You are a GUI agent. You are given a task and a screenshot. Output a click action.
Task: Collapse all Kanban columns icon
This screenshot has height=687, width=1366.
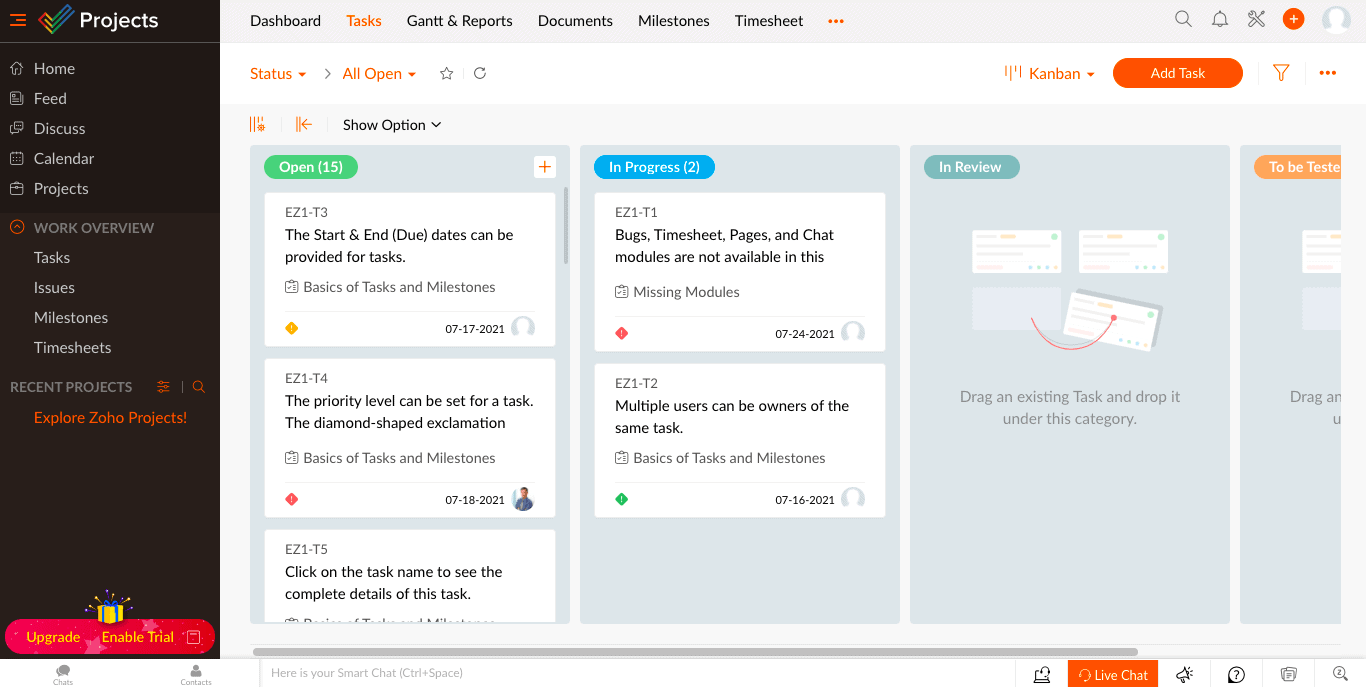304,124
